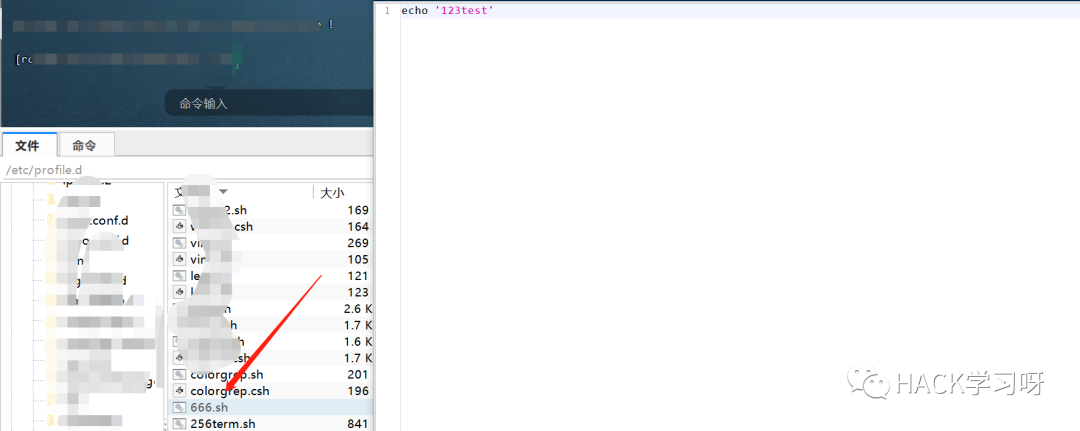Select the 666.sh file
Viewport: 1080px width, 431px height.
[x=209, y=408]
